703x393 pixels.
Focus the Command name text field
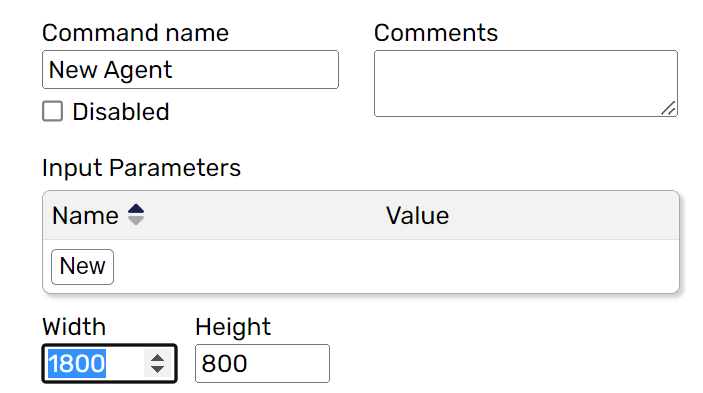click(x=191, y=69)
